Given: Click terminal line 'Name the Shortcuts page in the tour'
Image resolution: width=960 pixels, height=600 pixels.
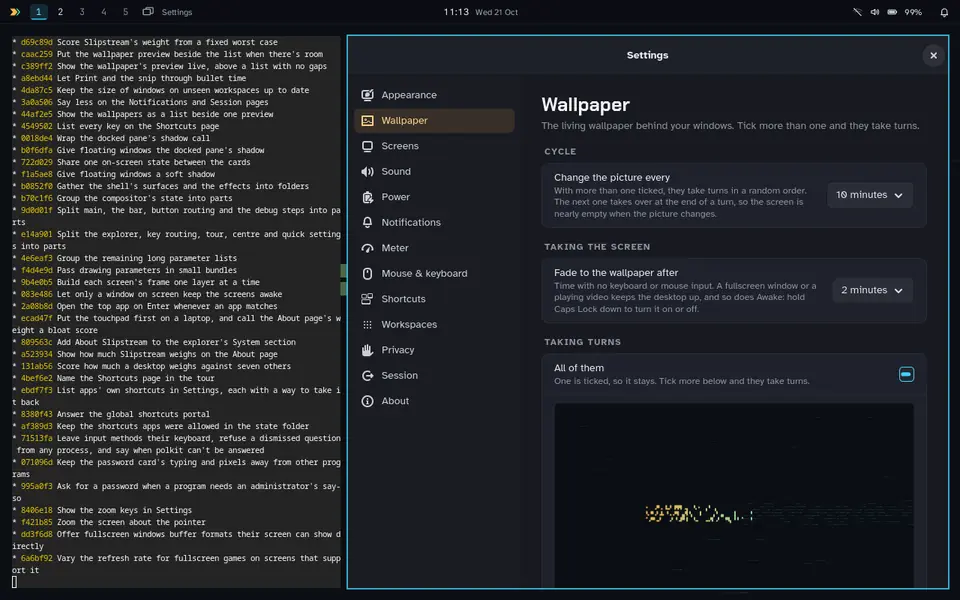Looking at the screenshot, I should [x=136, y=378].
